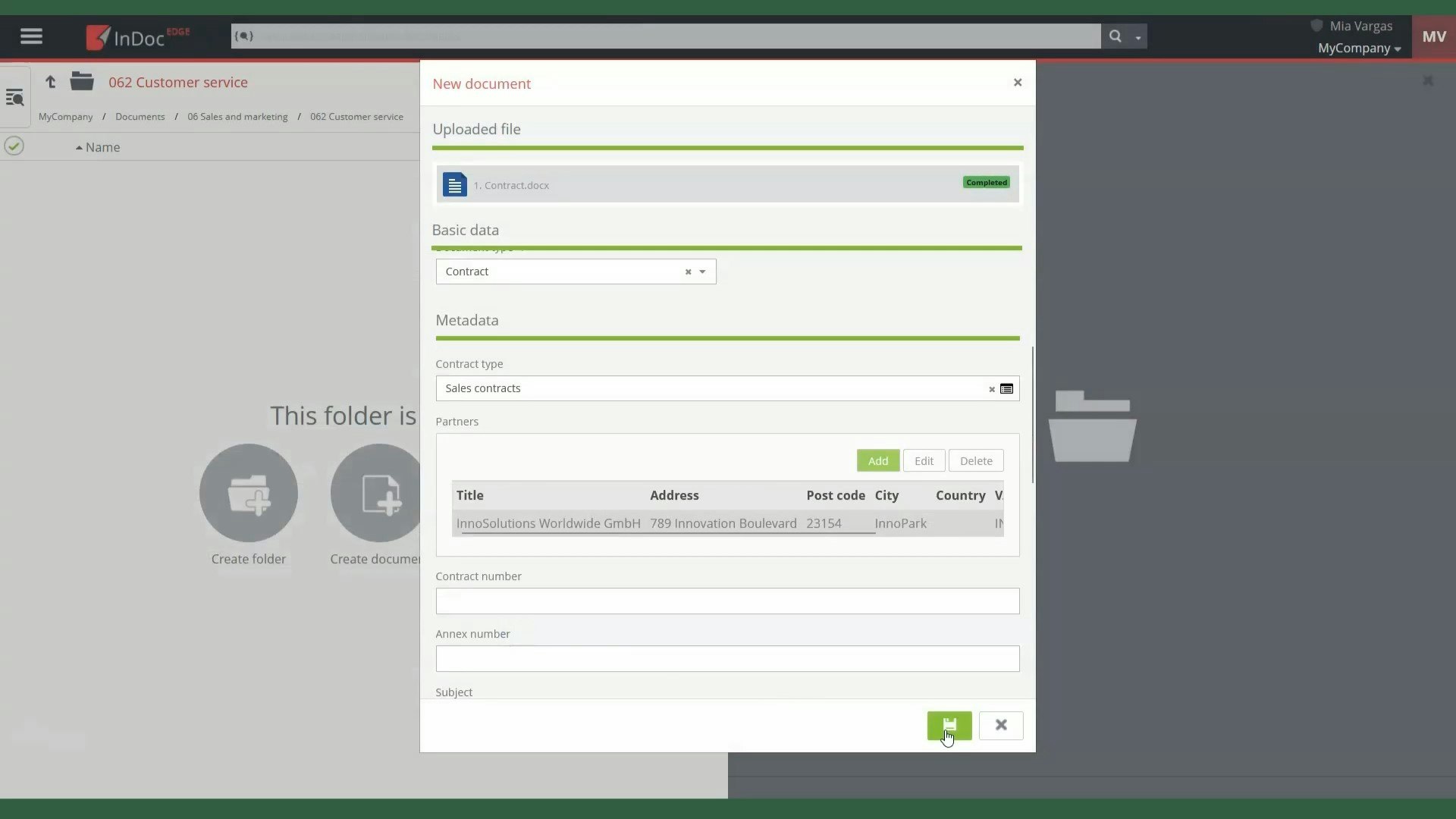Click the search magnifier icon
This screenshot has height=819, width=1456.
click(x=1115, y=36)
